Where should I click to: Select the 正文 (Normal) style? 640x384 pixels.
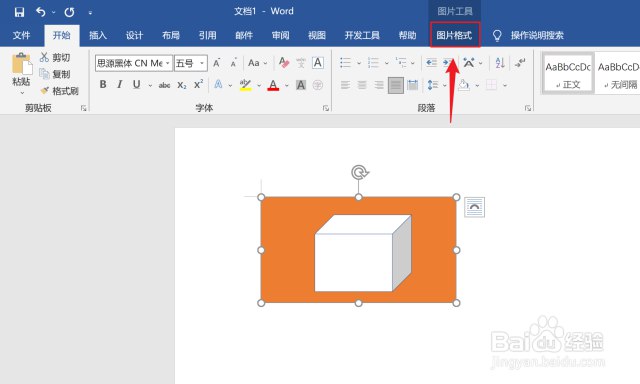point(568,74)
